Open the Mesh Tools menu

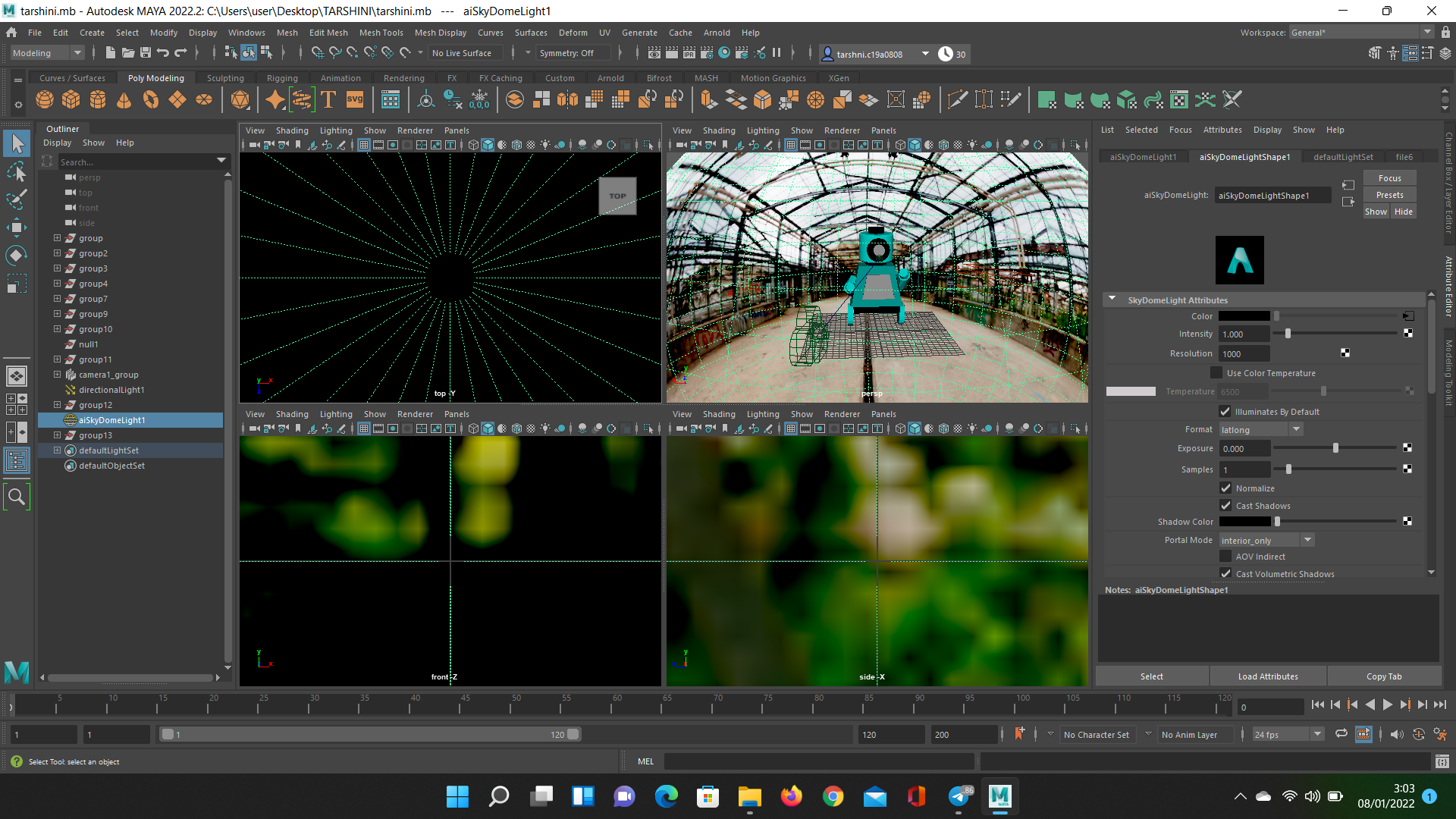tap(381, 33)
